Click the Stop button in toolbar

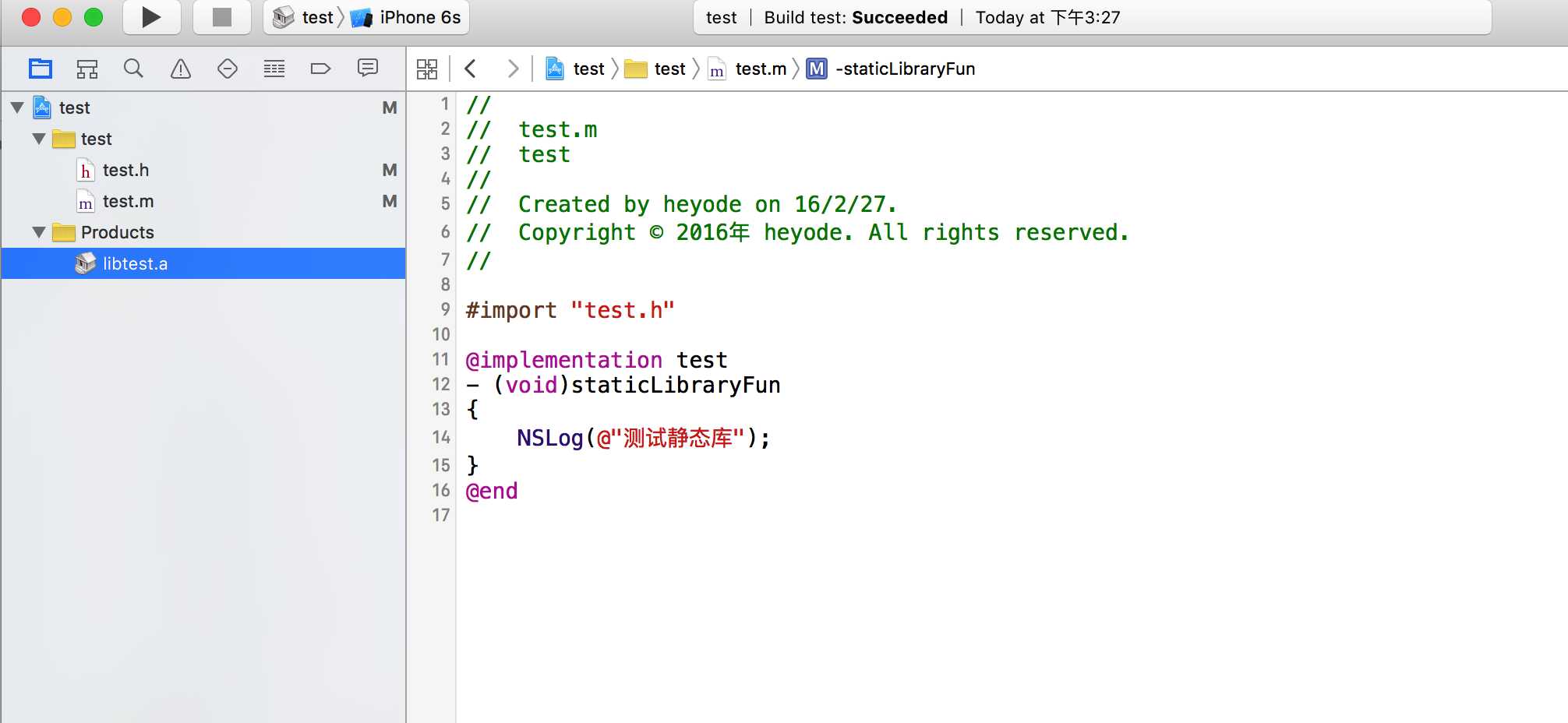click(x=222, y=17)
